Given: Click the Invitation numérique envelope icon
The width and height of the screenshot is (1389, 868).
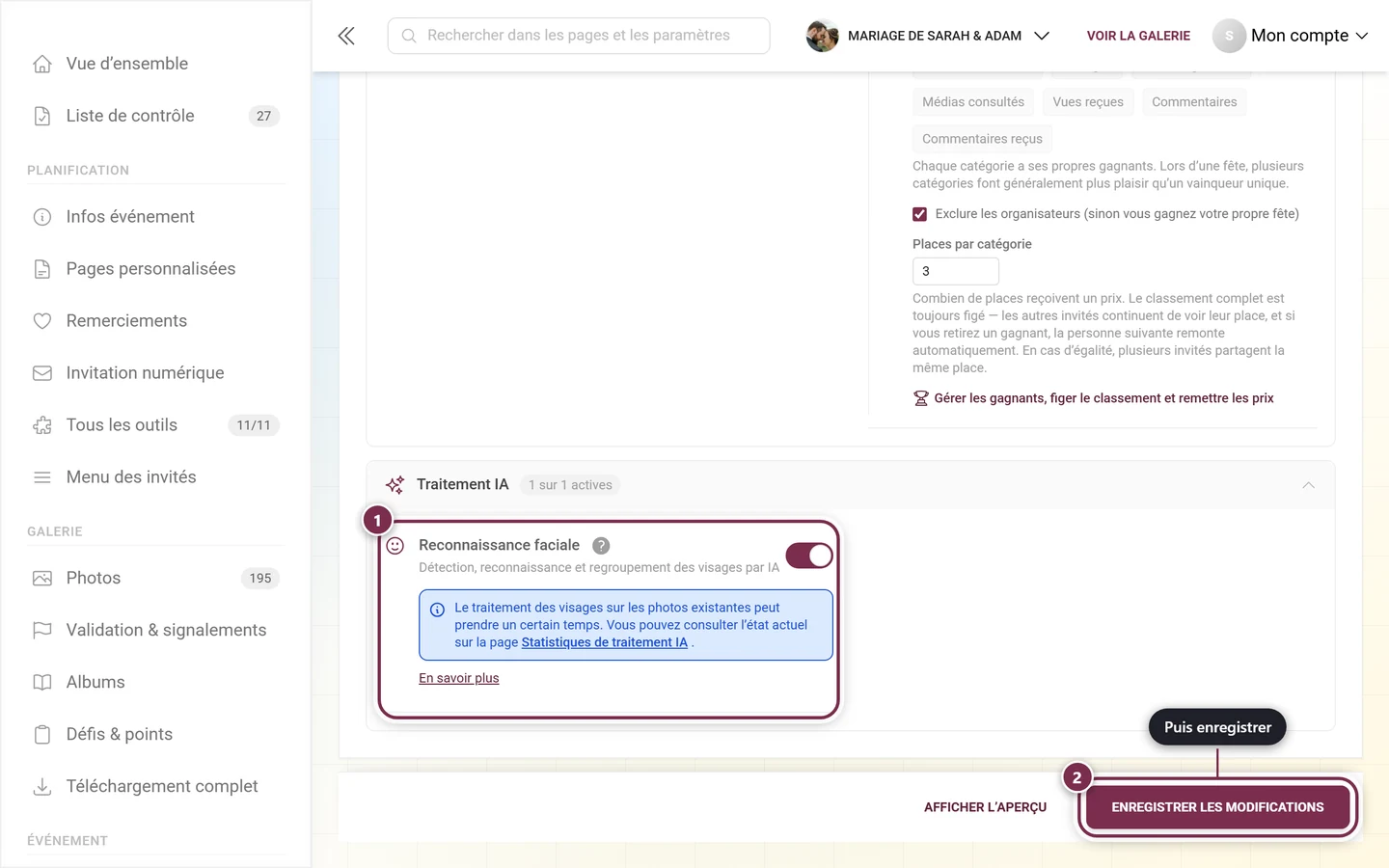Looking at the screenshot, I should [x=42, y=373].
